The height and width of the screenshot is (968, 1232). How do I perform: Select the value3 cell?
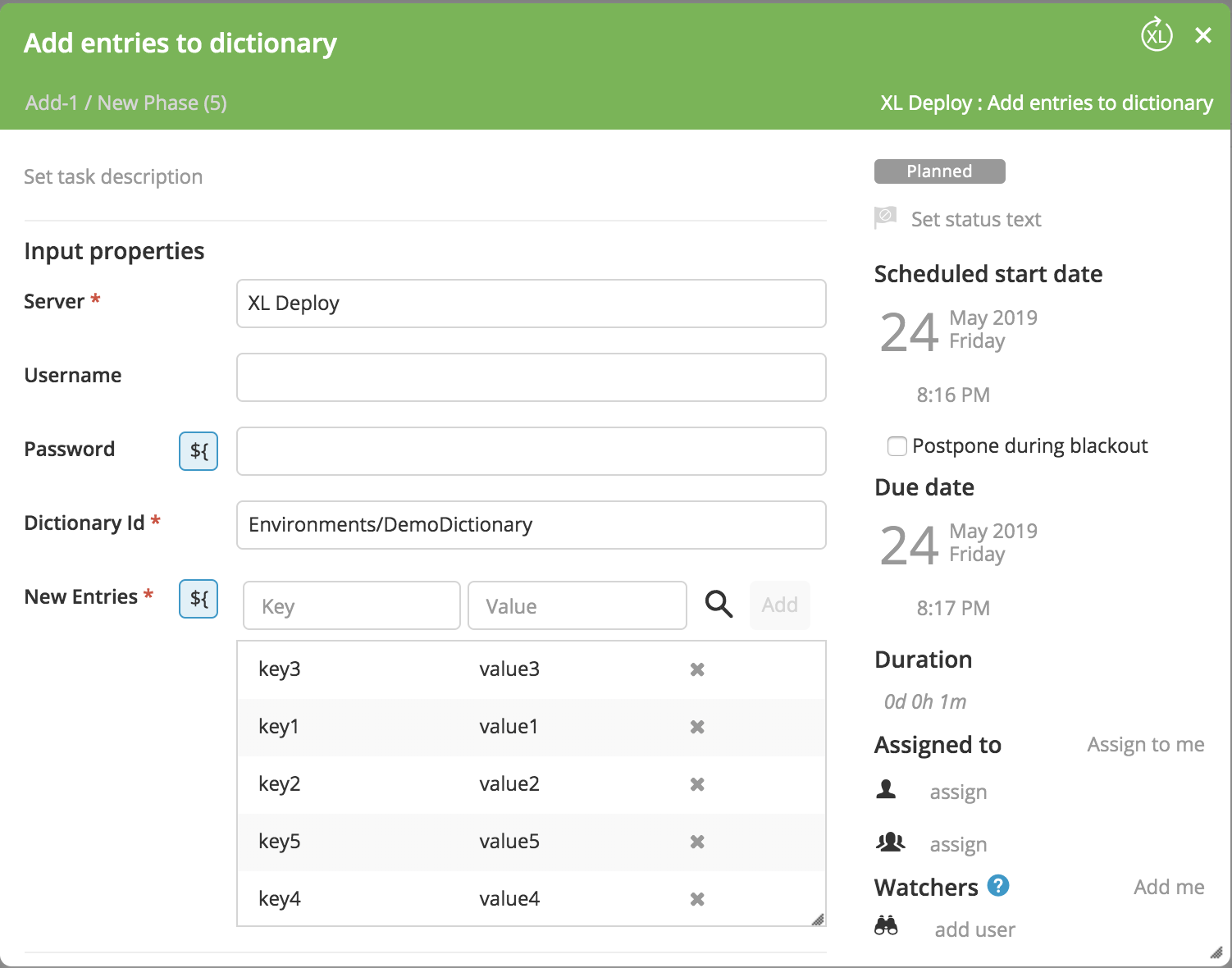pos(509,669)
